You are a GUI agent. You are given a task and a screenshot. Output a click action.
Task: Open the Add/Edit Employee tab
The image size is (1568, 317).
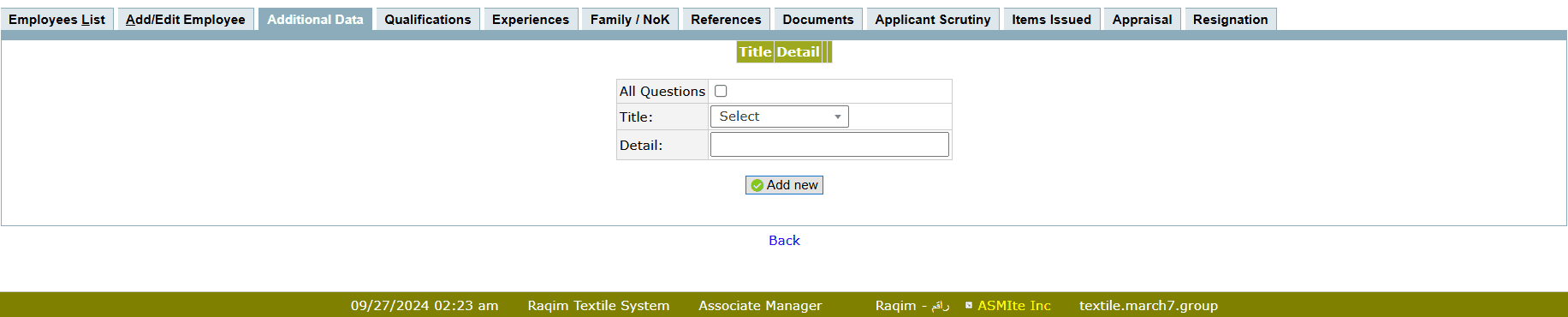[186, 19]
